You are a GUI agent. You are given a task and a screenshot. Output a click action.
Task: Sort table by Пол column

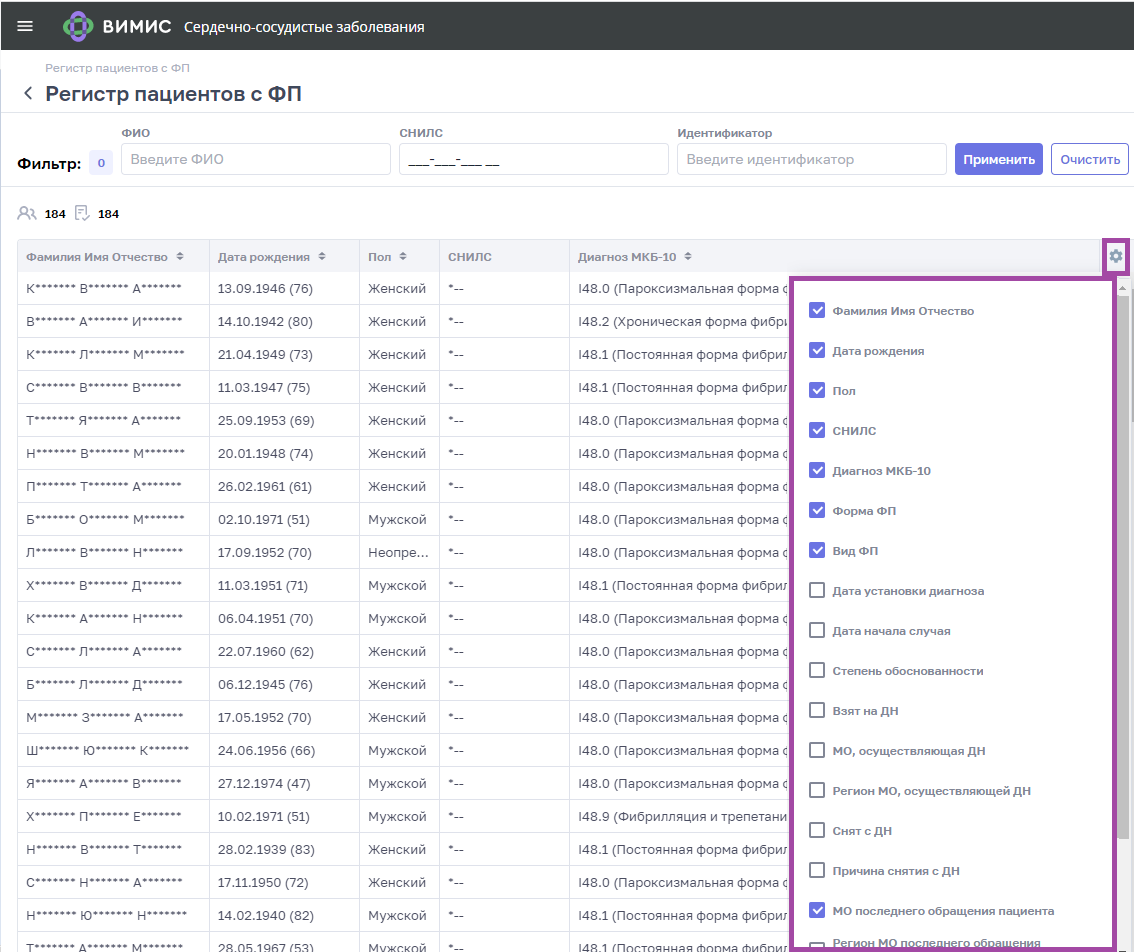click(403, 257)
